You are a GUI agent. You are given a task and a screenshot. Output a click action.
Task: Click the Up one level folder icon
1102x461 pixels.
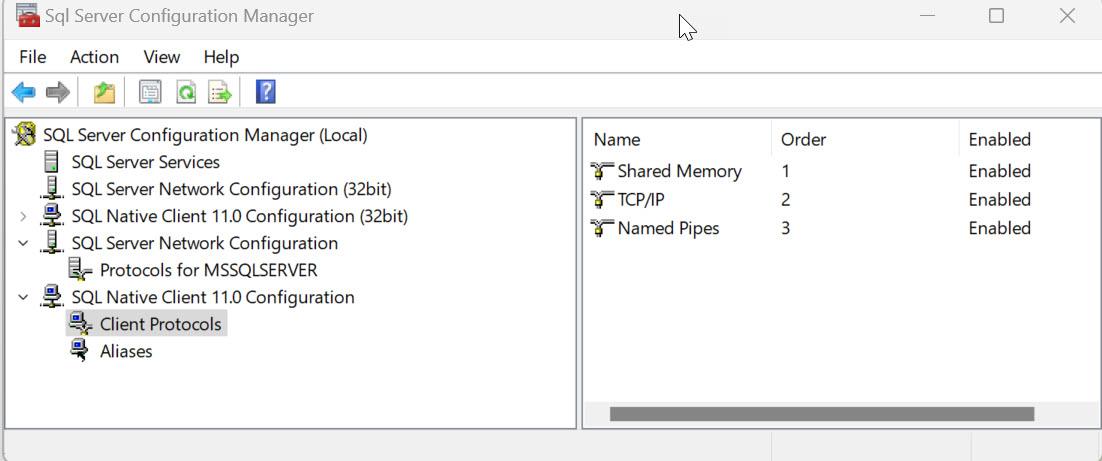[104, 93]
